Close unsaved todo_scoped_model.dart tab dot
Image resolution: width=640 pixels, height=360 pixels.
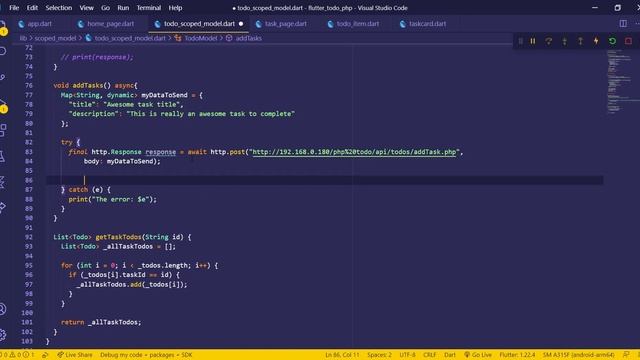pos(241,24)
